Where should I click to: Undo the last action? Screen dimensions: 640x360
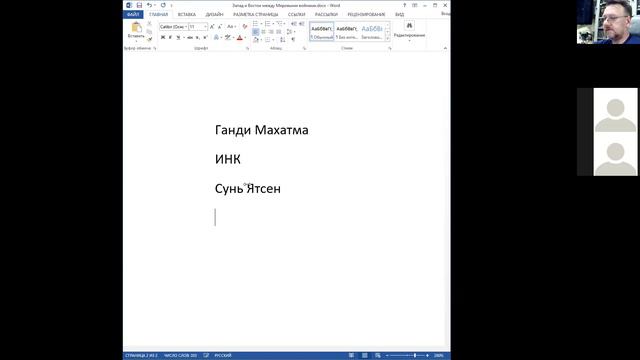pos(149,5)
